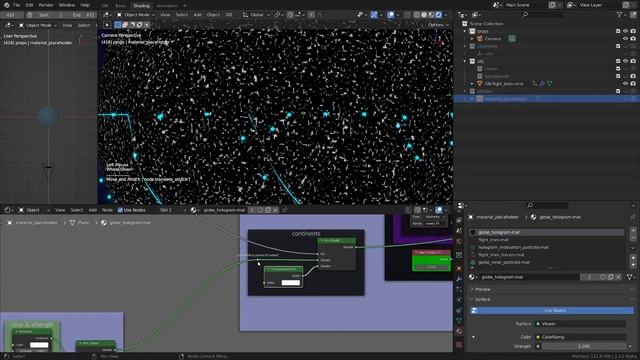
Task: Select solid viewport shading mode
Action: (424, 15)
